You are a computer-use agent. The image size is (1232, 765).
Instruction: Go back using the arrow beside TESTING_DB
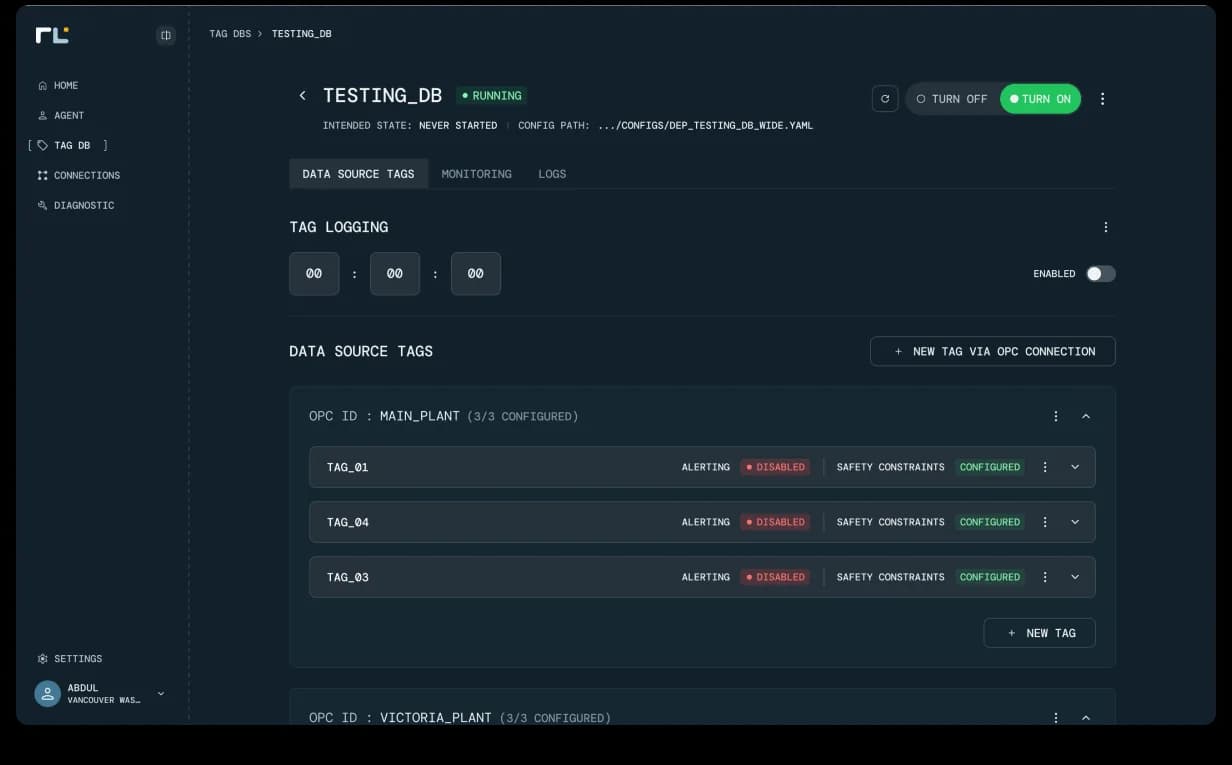302,95
